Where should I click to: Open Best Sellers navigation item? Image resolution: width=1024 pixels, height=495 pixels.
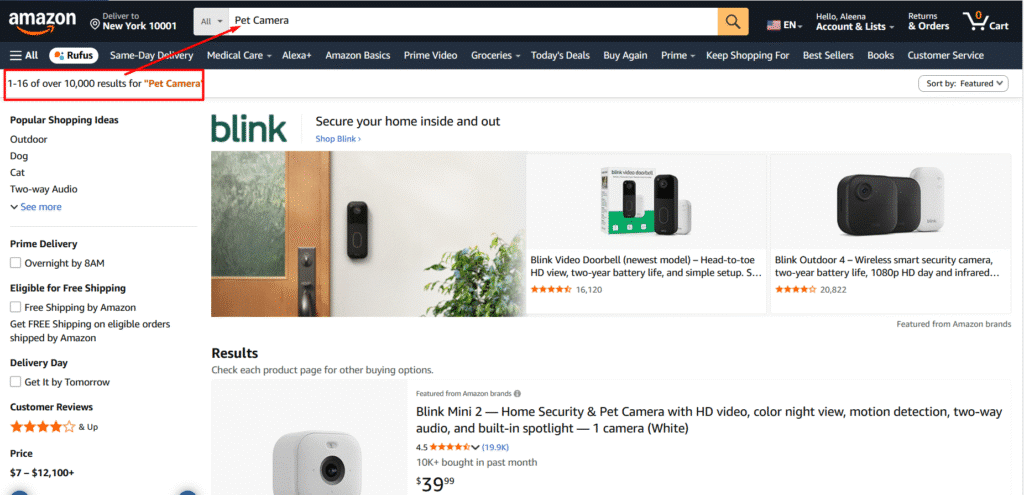tap(828, 56)
